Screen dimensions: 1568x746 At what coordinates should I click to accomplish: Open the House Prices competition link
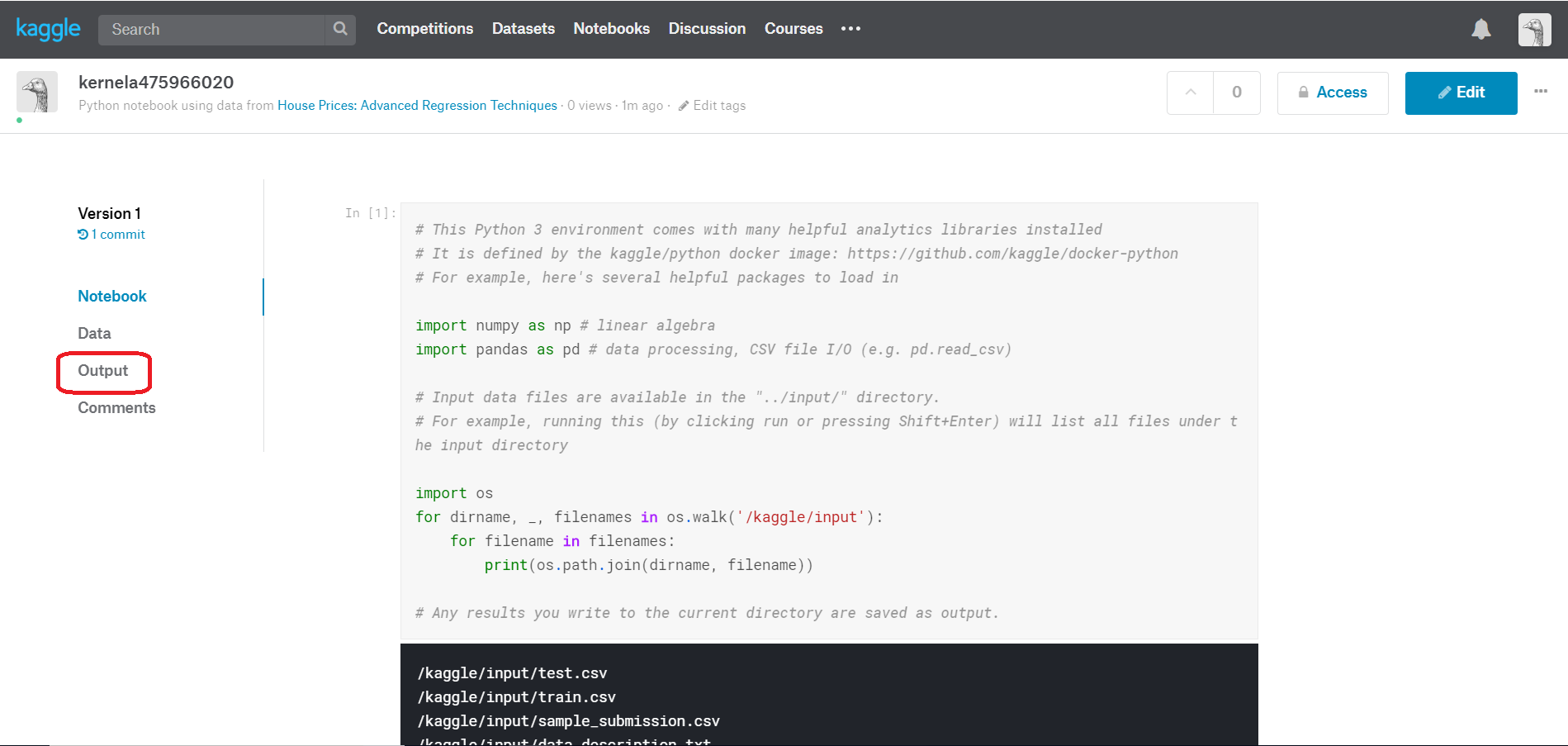pos(416,105)
